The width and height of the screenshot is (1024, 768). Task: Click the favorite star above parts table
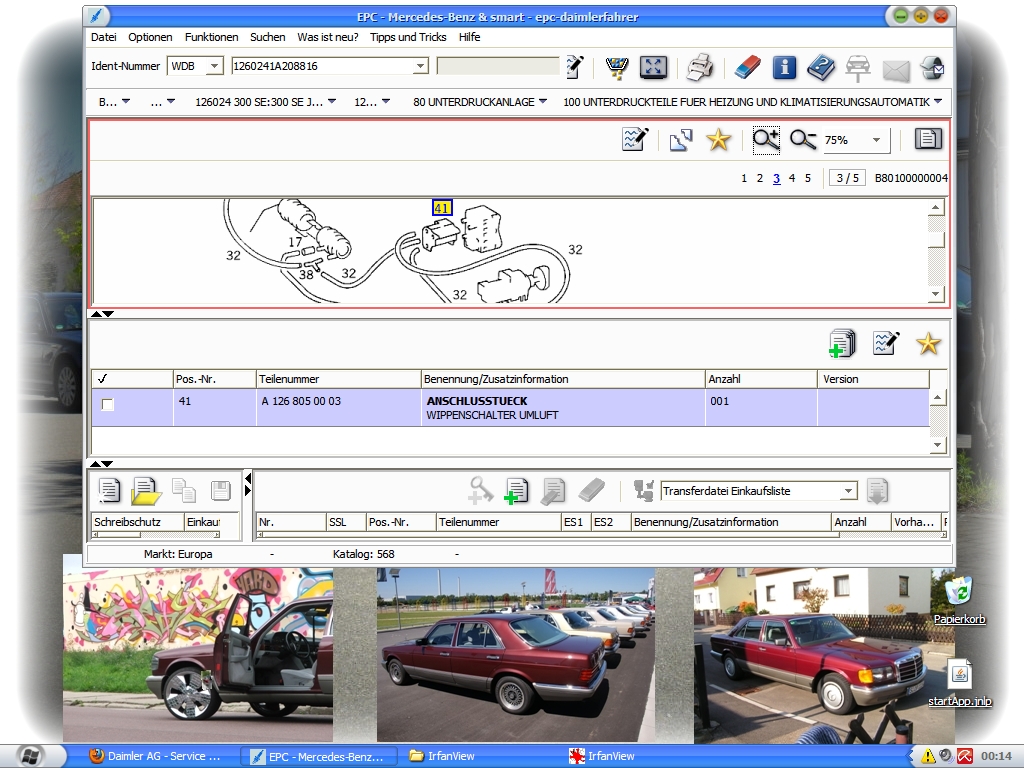click(928, 344)
